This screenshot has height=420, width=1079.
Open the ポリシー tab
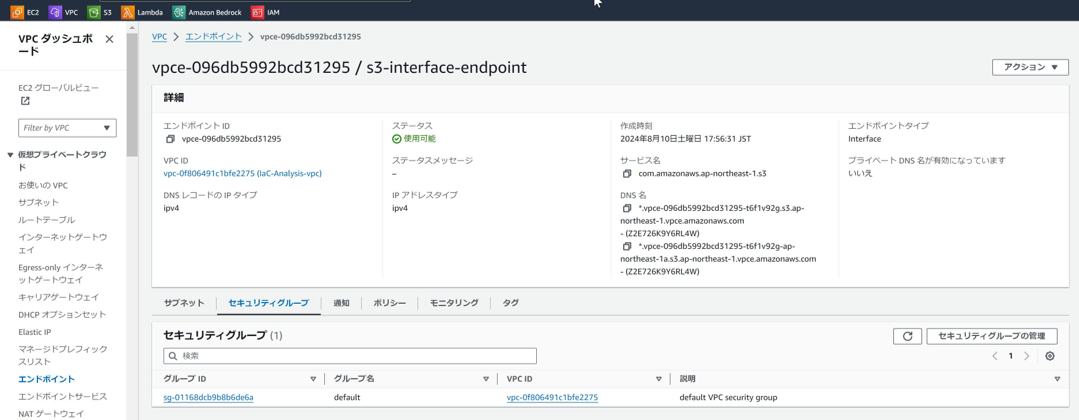[390, 303]
